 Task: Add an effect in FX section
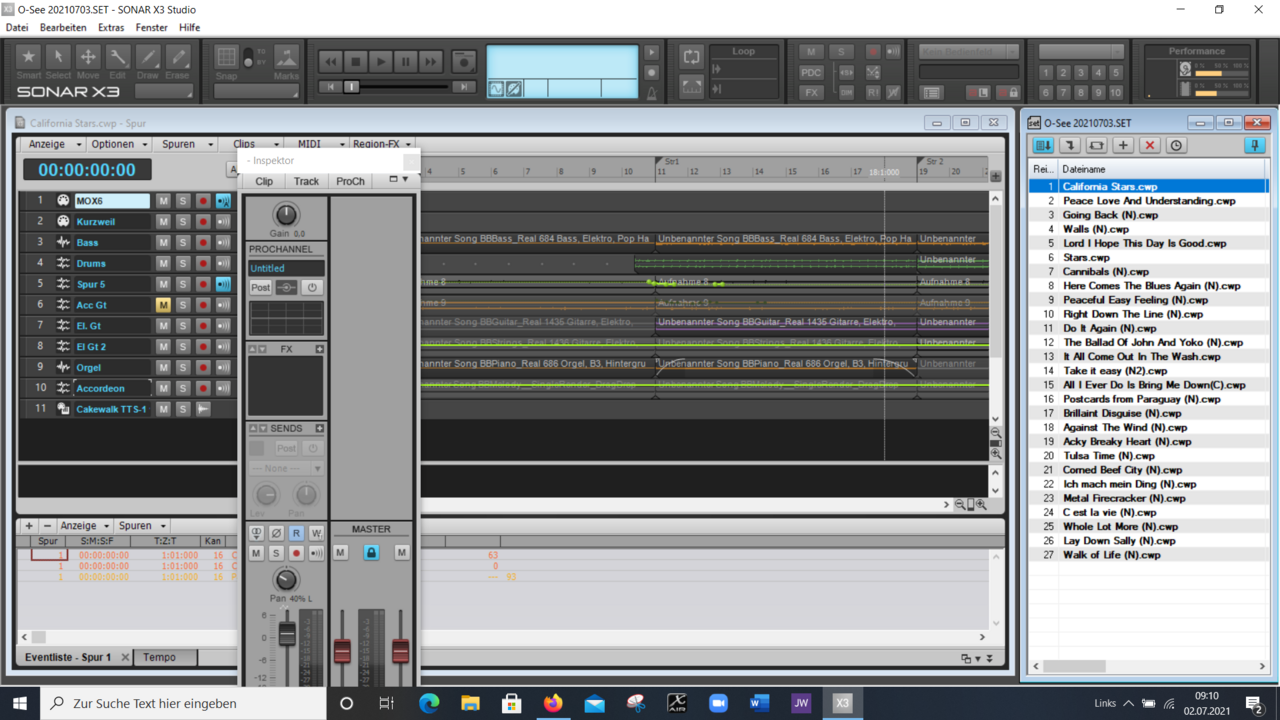tap(319, 349)
